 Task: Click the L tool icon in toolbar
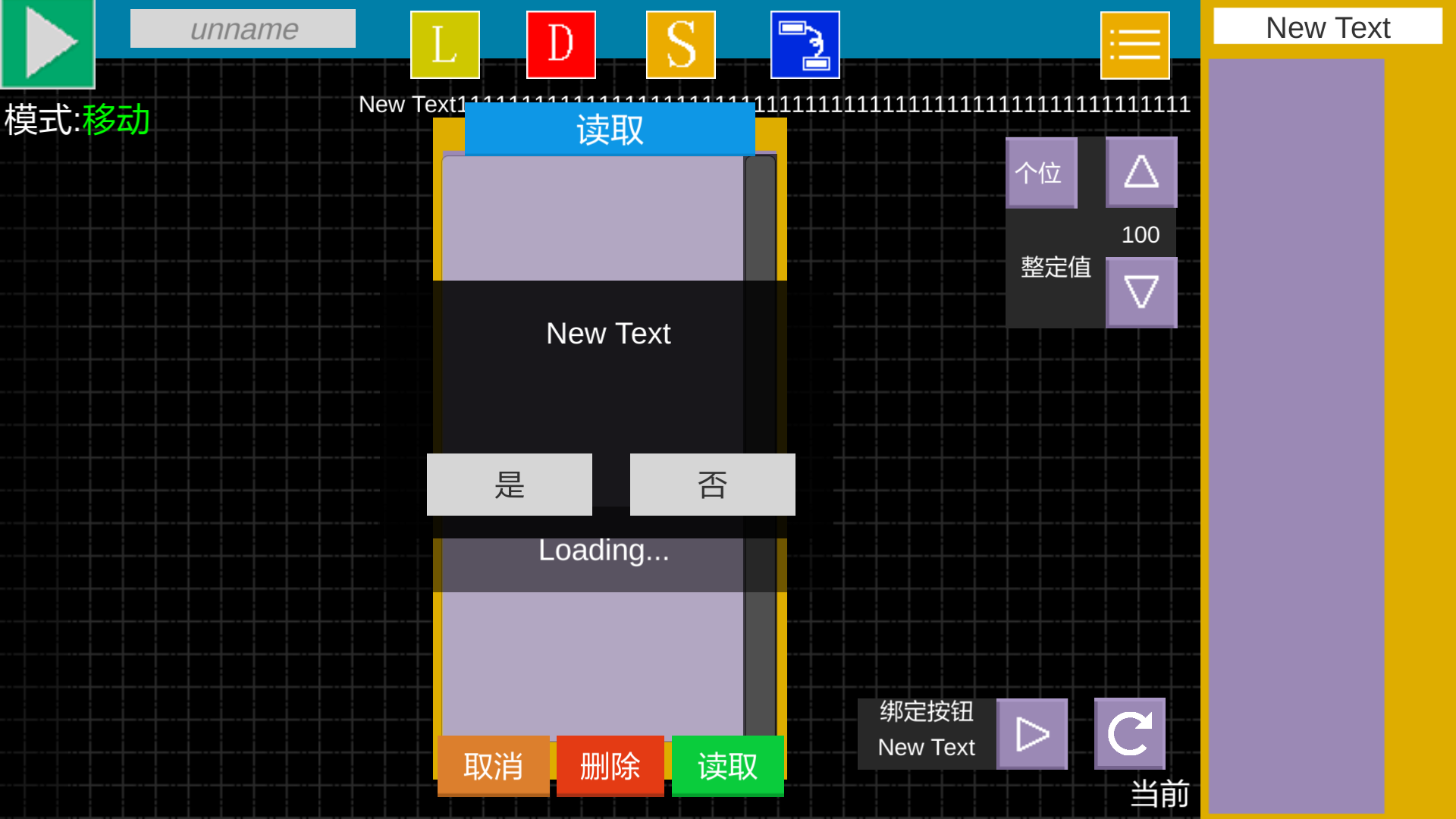click(444, 44)
